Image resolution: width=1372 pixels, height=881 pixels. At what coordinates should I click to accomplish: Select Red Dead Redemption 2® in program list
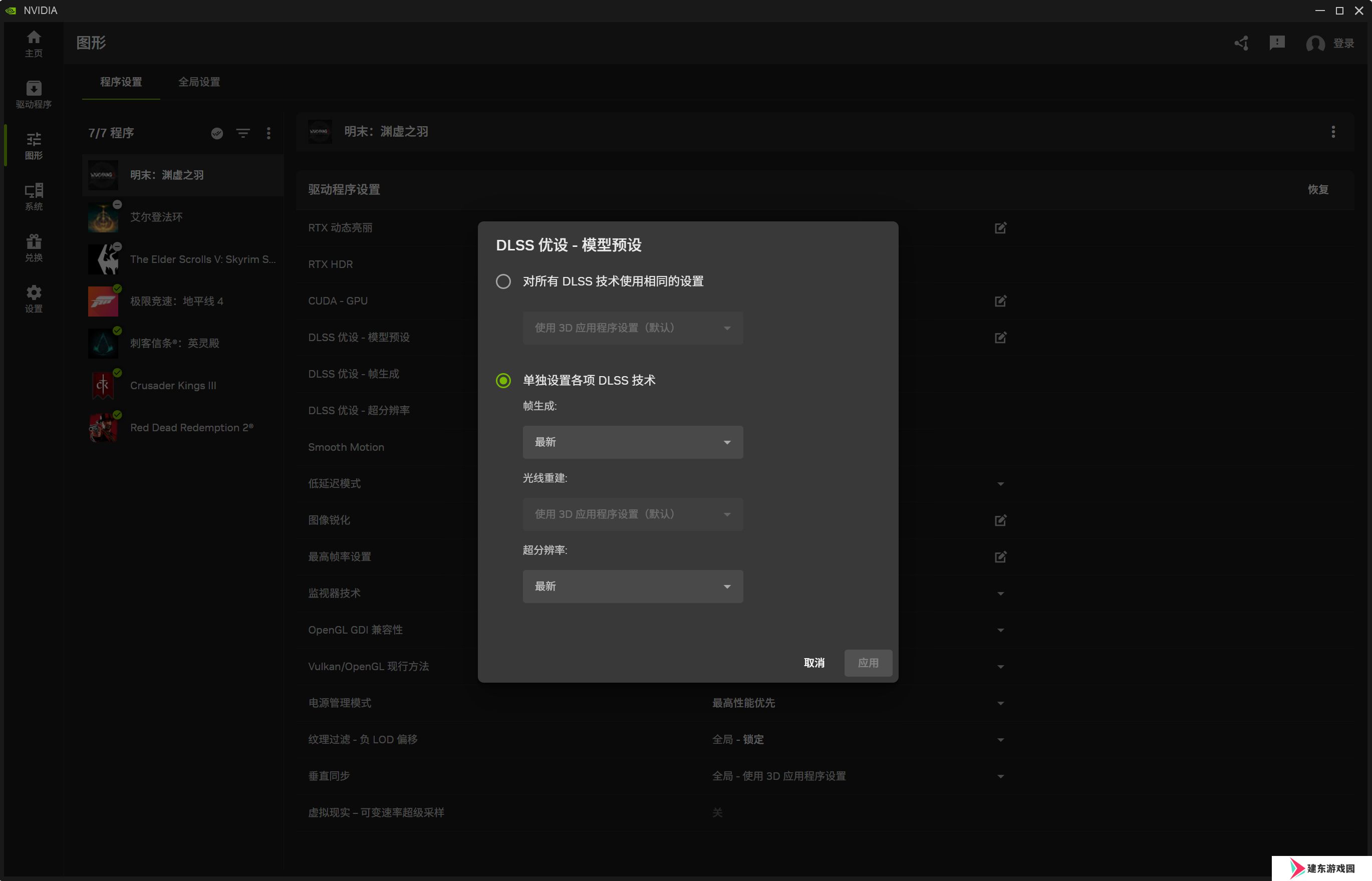tap(183, 428)
